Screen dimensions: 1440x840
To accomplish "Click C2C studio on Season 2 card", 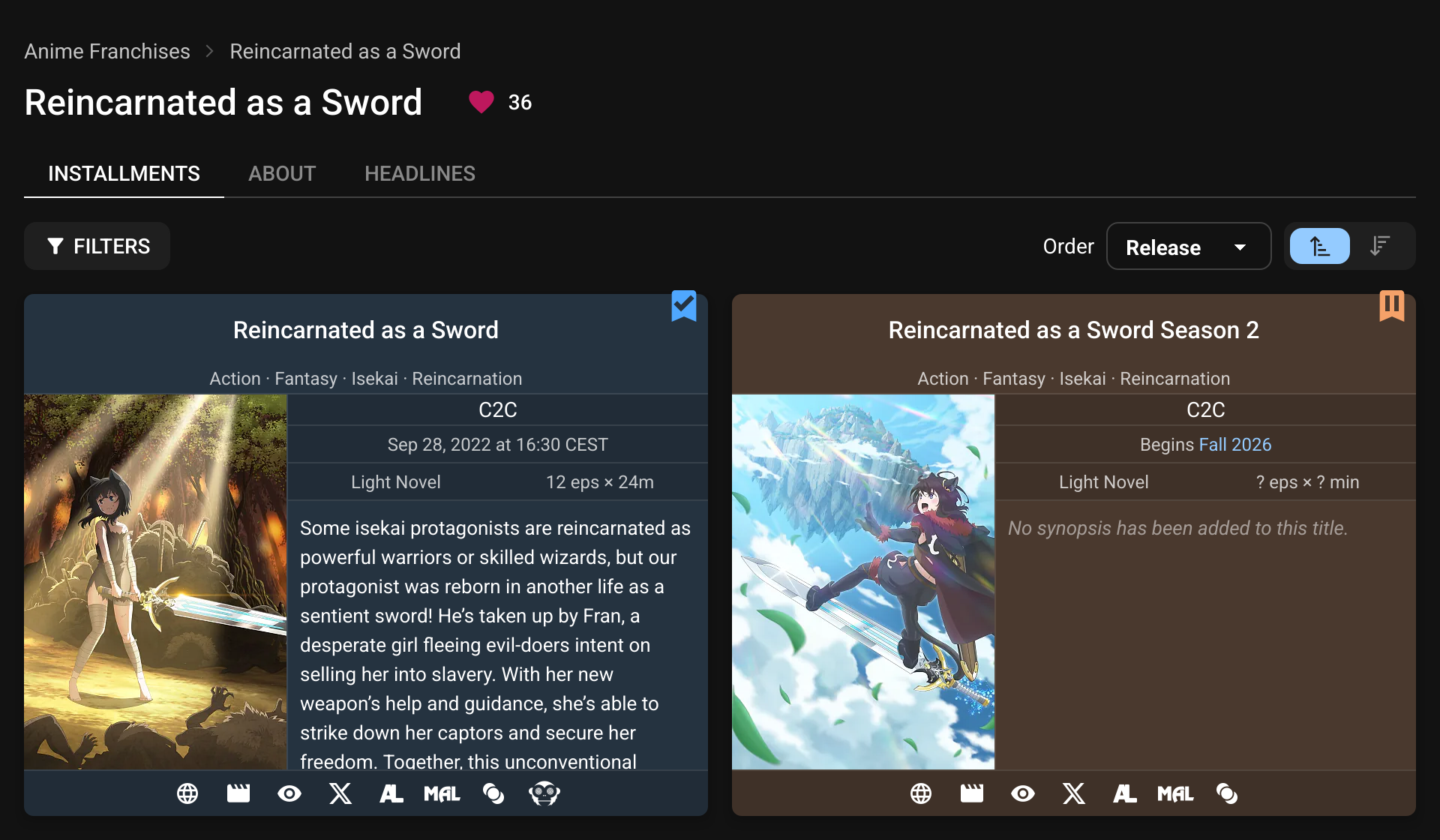I will (x=1206, y=410).
